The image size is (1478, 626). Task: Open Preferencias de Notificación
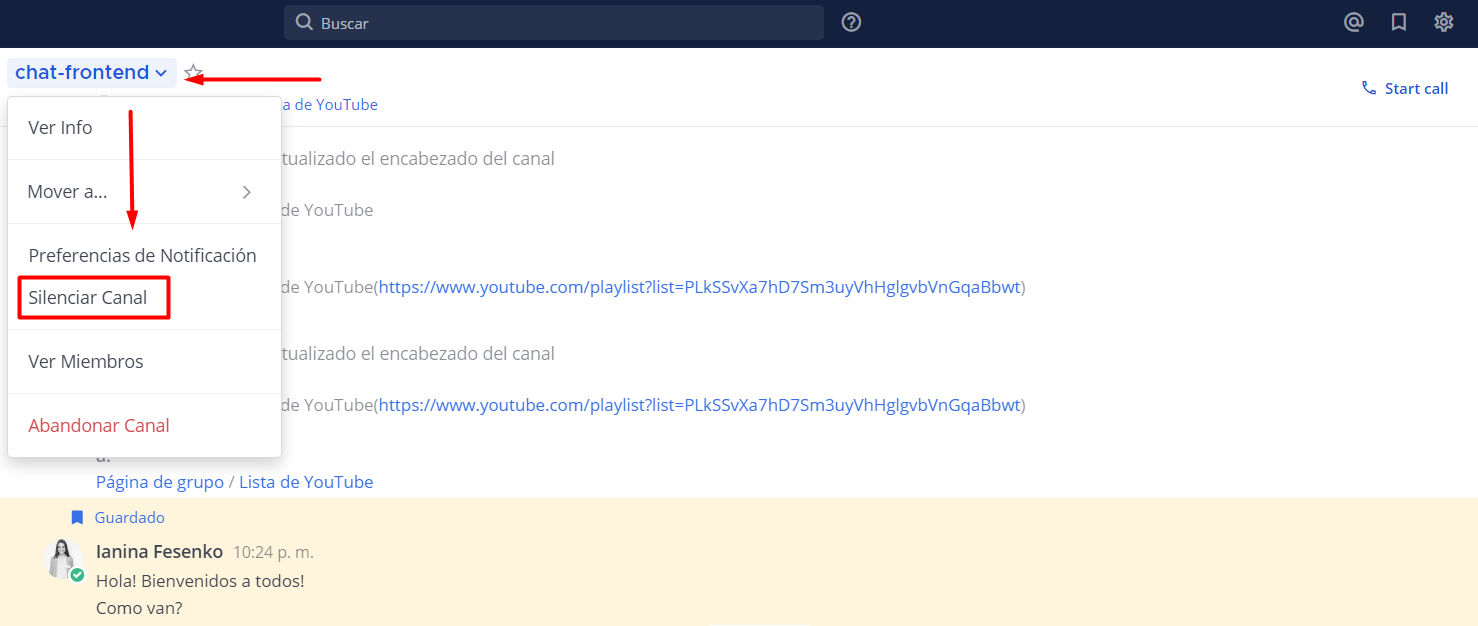[x=142, y=256]
